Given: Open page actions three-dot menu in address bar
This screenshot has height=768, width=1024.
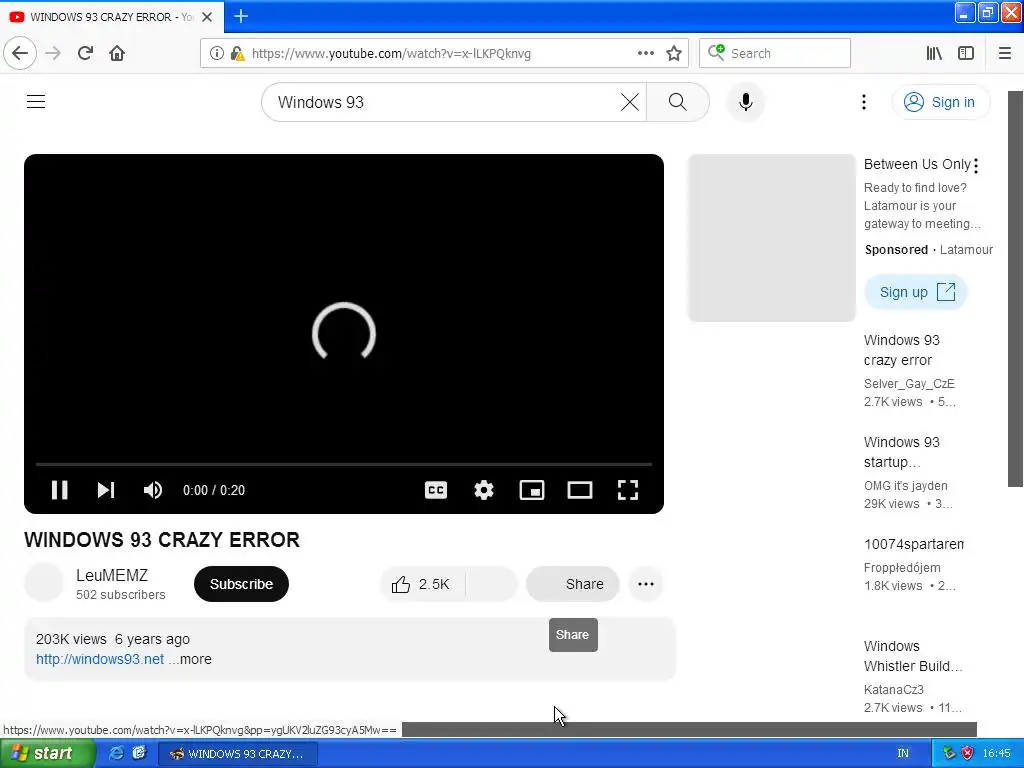Looking at the screenshot, I should click(x=645, y=53).
